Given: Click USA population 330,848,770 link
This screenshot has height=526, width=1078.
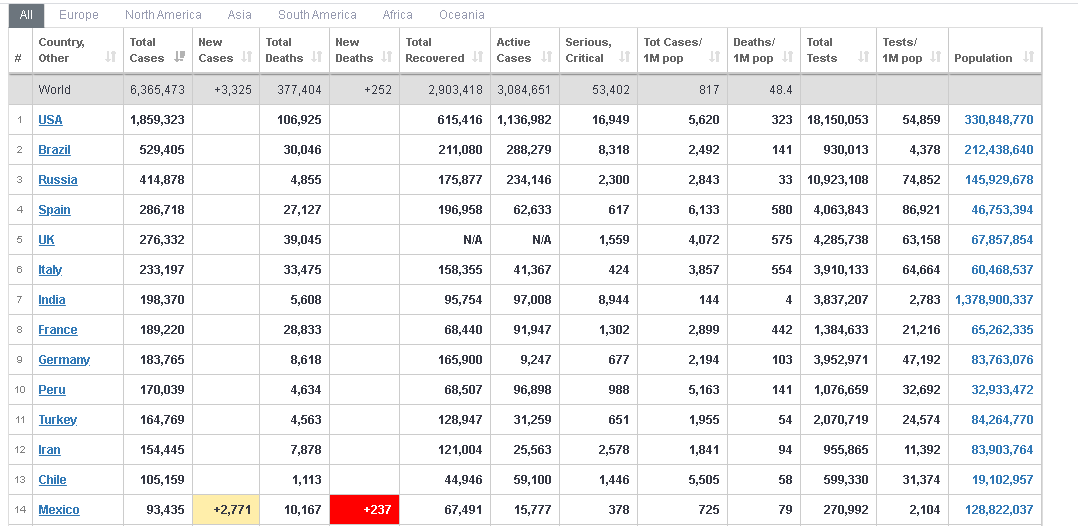Looking at the screenshot, I should pos(999,120).
